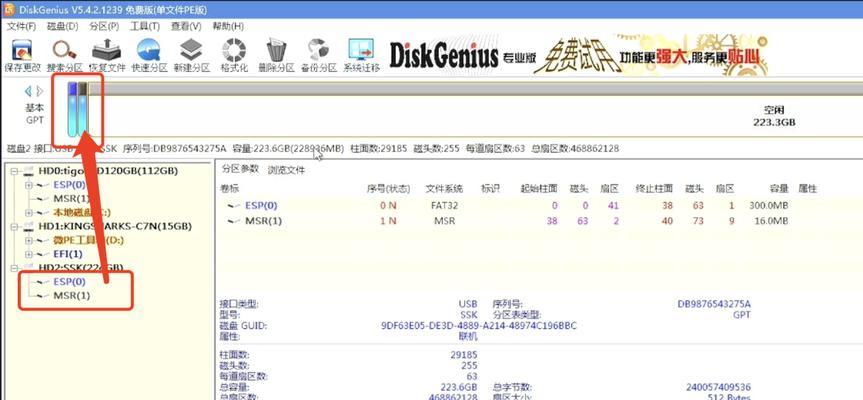Expand EFI(1) under HD1 in tree
The height and width of the screenshot is (400, 863).
click(x=29, y=254)
